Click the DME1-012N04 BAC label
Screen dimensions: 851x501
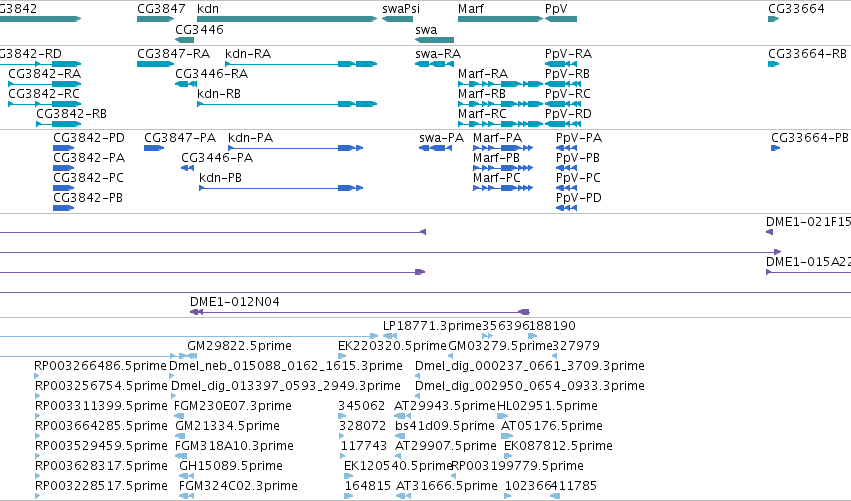coord(235,302)
